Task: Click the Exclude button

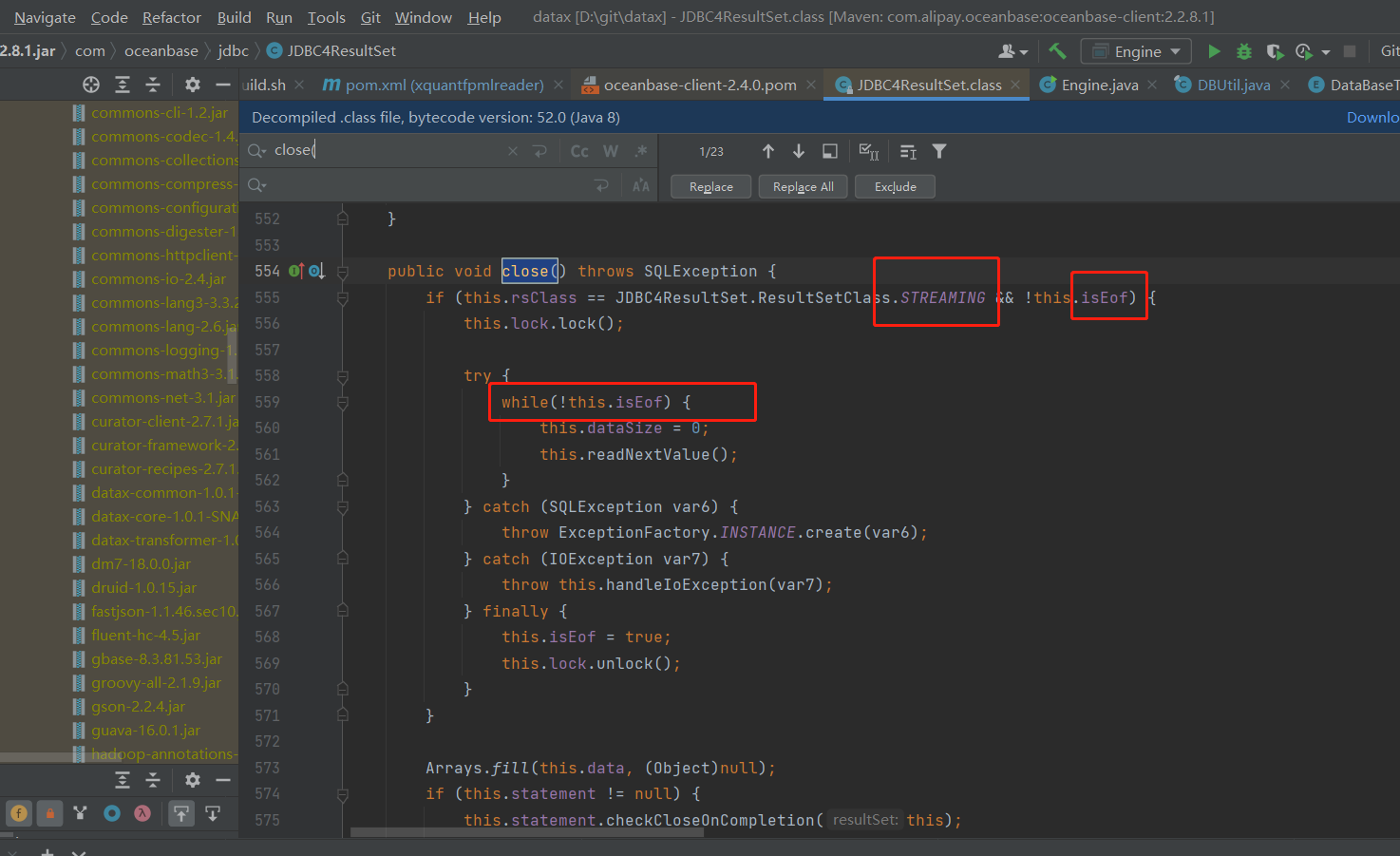Action: coord(895,187)
